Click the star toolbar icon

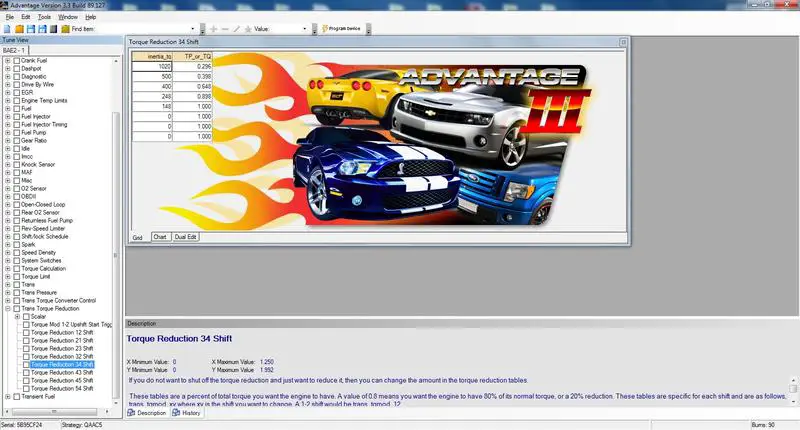[x=248, y=29]
